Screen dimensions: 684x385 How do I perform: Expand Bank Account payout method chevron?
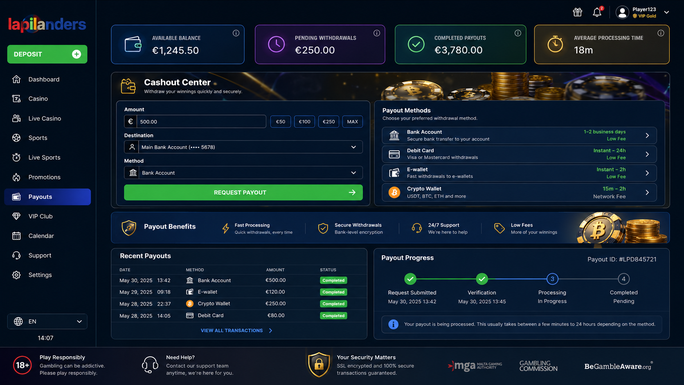tap(647, 136)
